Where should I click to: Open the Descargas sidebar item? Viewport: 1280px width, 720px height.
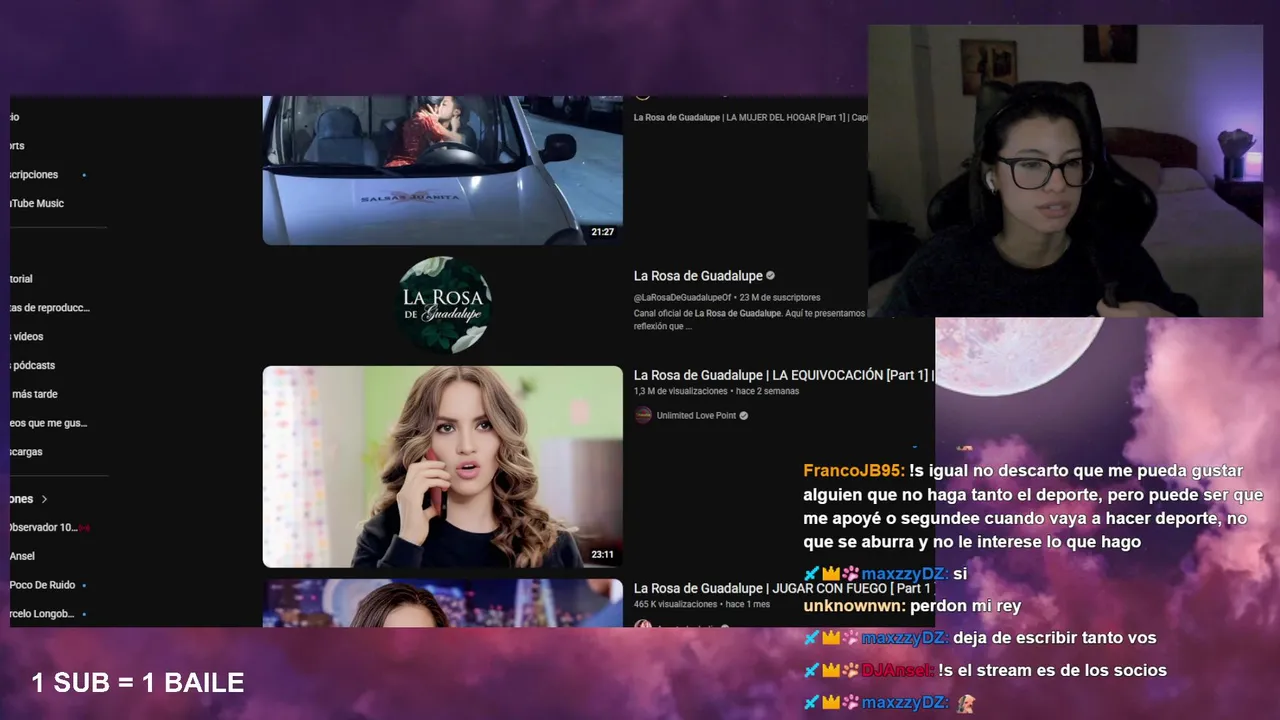pyautogui.click(x=27, y=452)
